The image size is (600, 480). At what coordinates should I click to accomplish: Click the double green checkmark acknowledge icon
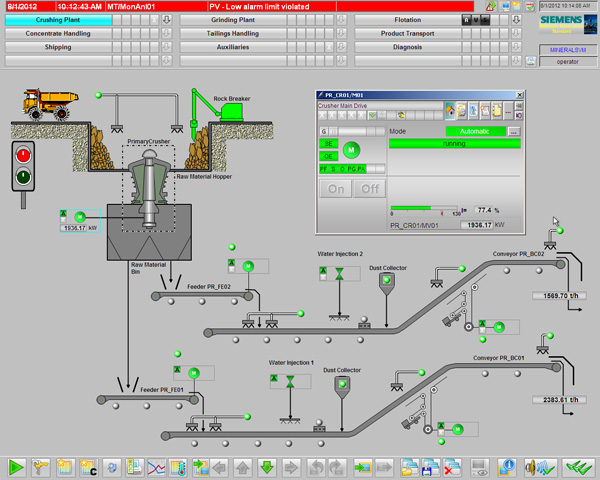(576, 467)
